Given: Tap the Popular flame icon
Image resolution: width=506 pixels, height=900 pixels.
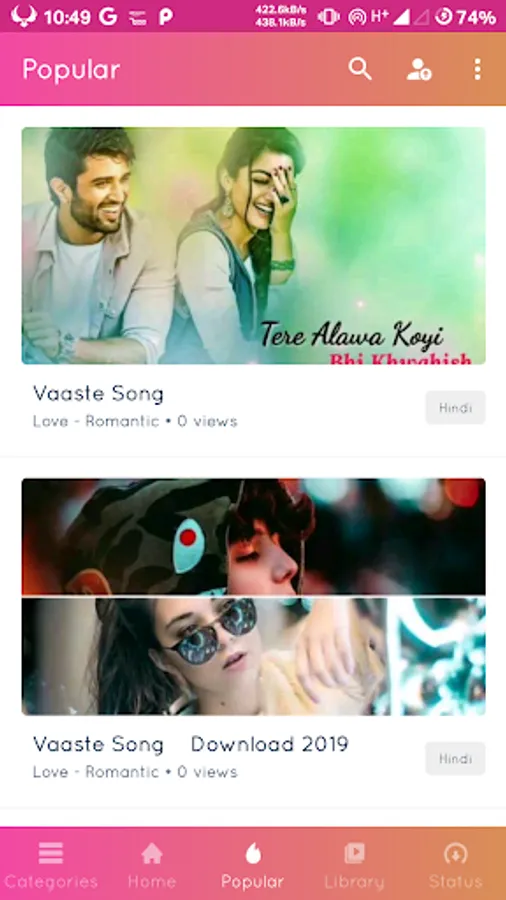Looking at the screenshot, I should coord(253,853).
